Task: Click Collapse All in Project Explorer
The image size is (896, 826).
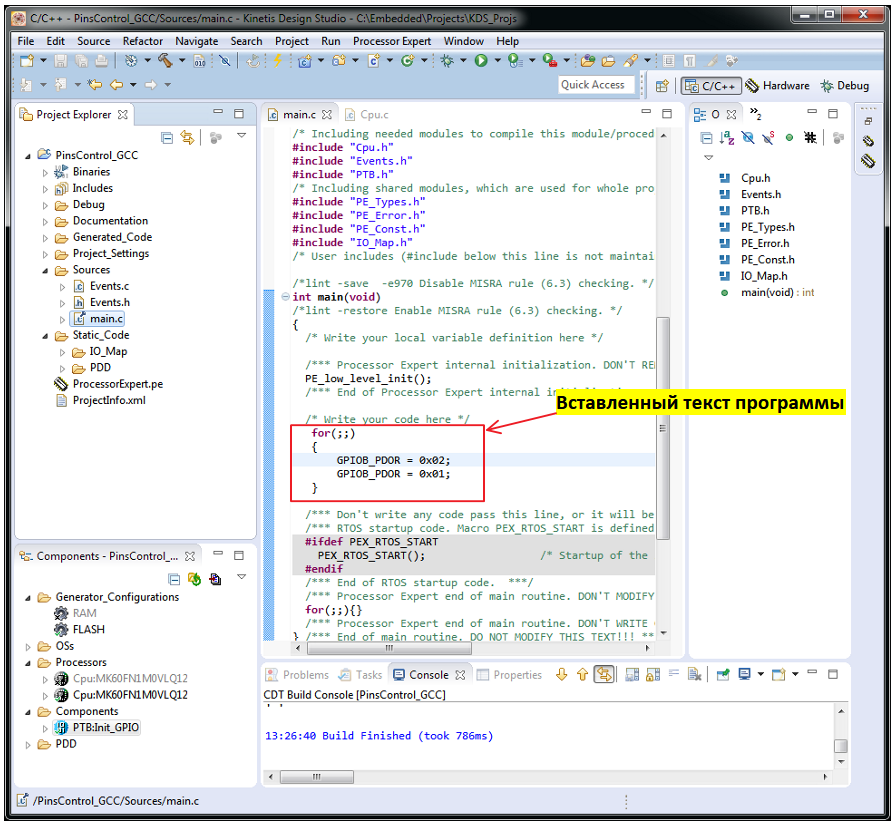Action: pyautogui.click(x=167, y=138)
